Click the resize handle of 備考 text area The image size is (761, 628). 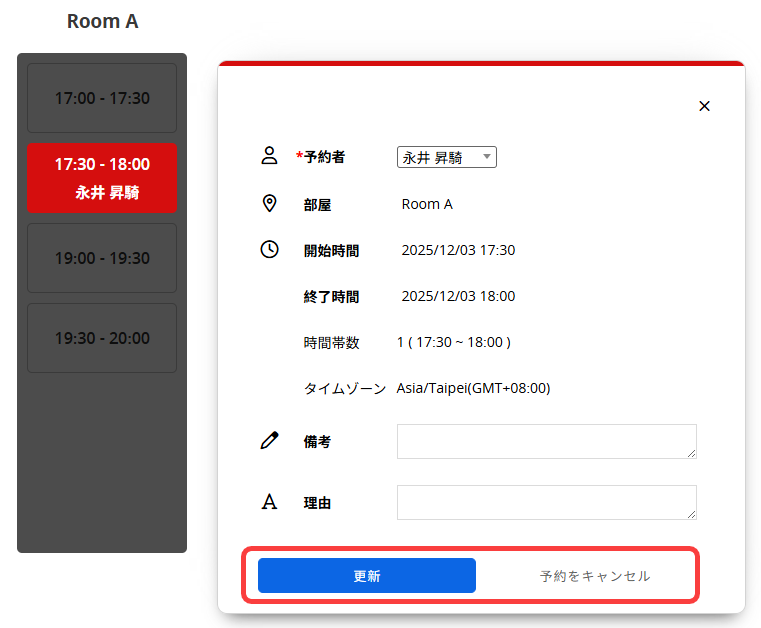point(691,453)
